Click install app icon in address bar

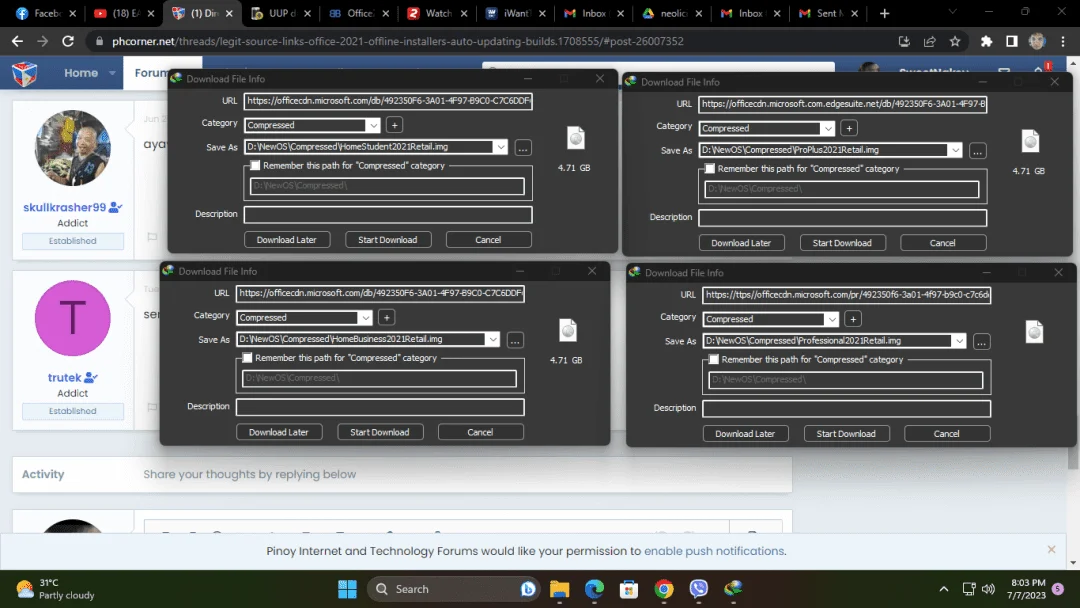(x=904, y=41)
